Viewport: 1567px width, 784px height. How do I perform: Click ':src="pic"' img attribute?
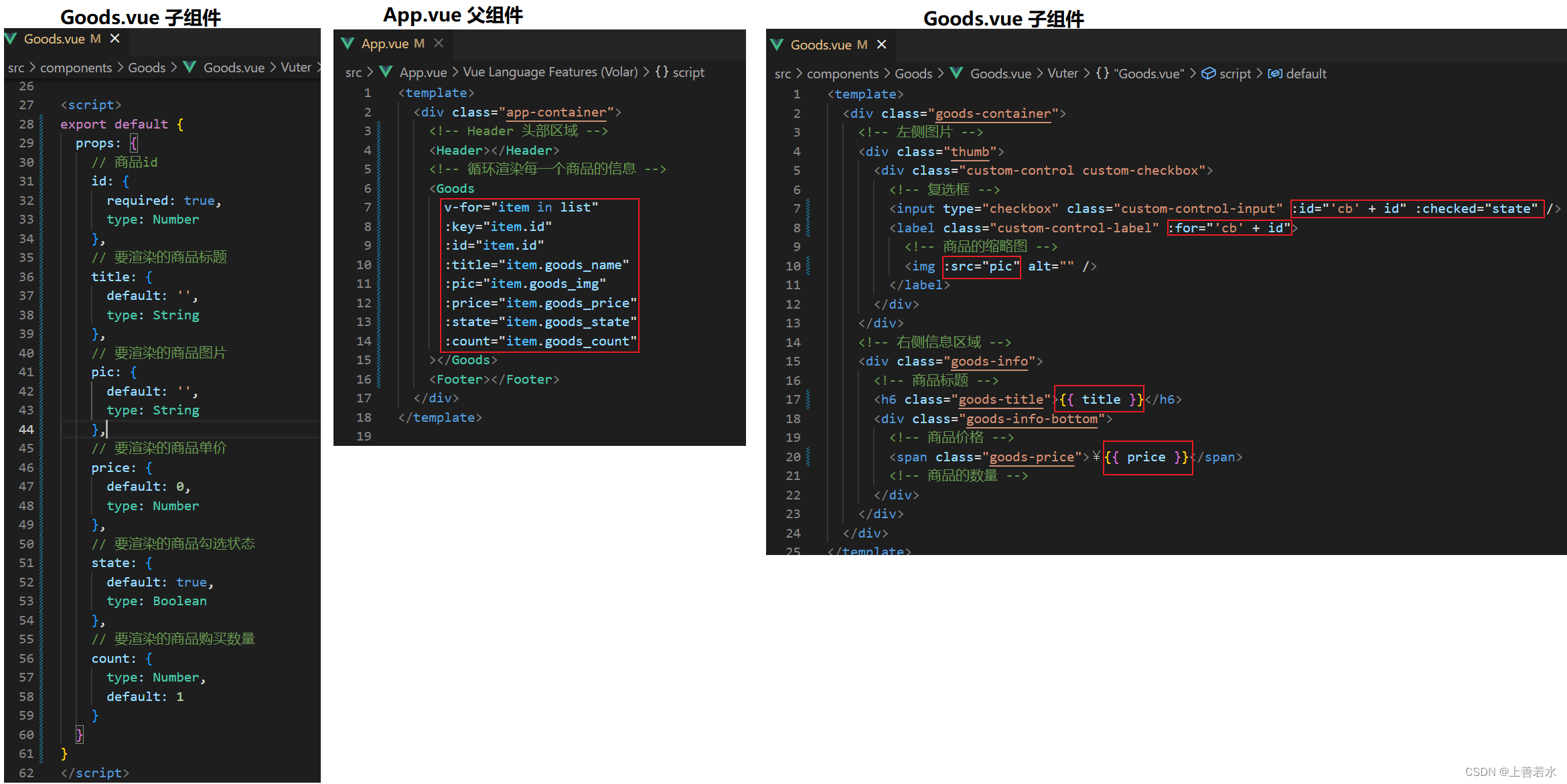point(982,266)
